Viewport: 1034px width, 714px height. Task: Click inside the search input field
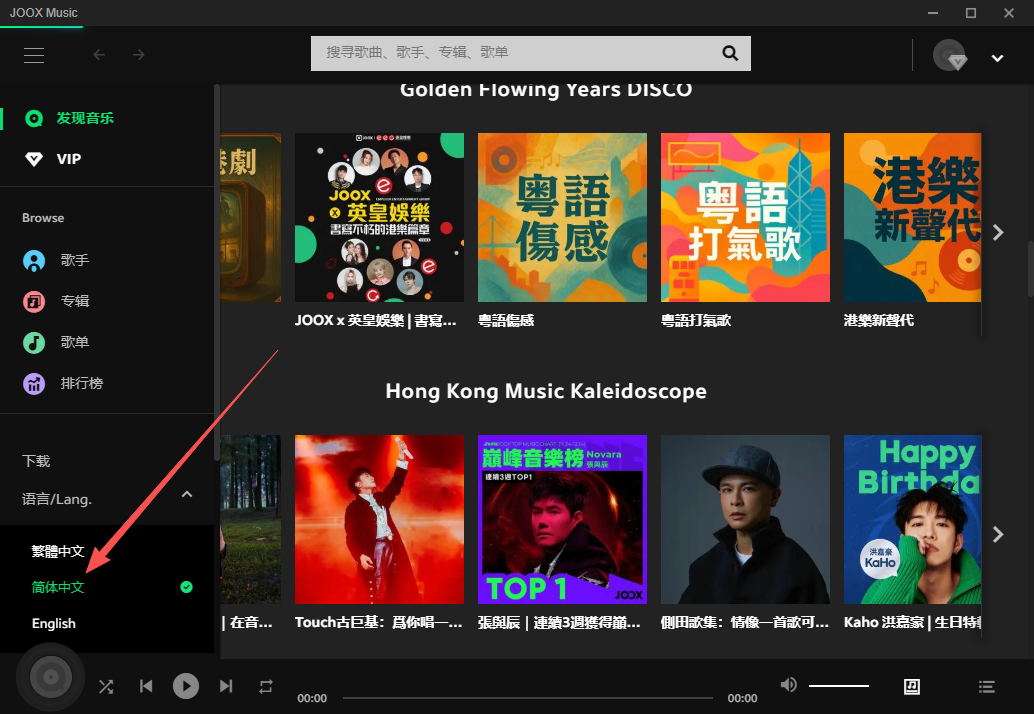(500, 53)
